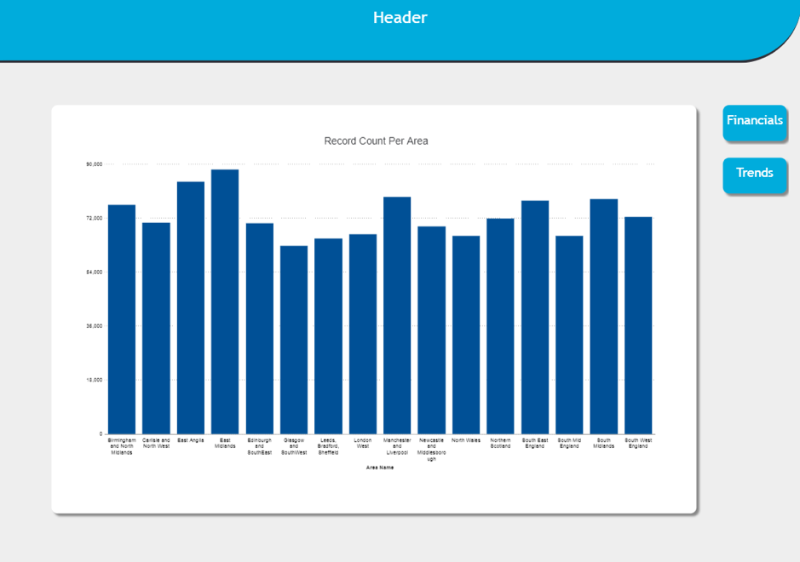The image size is (800, 562).
Task: Select the Northern Scotland bar
Action: (500, 326)
